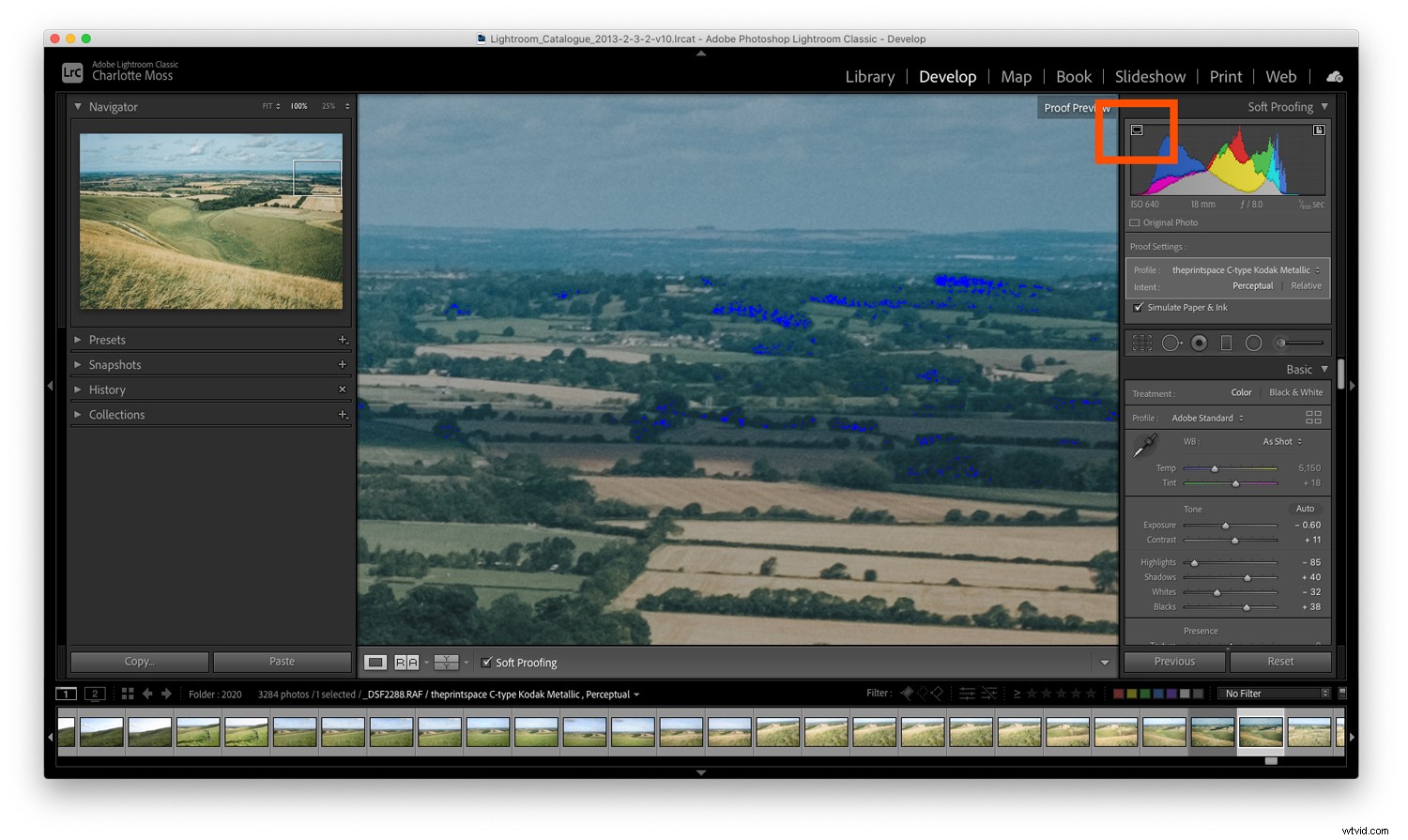Select the Graduated Filter tool
1408x840 pixels.
(1226, 343)
